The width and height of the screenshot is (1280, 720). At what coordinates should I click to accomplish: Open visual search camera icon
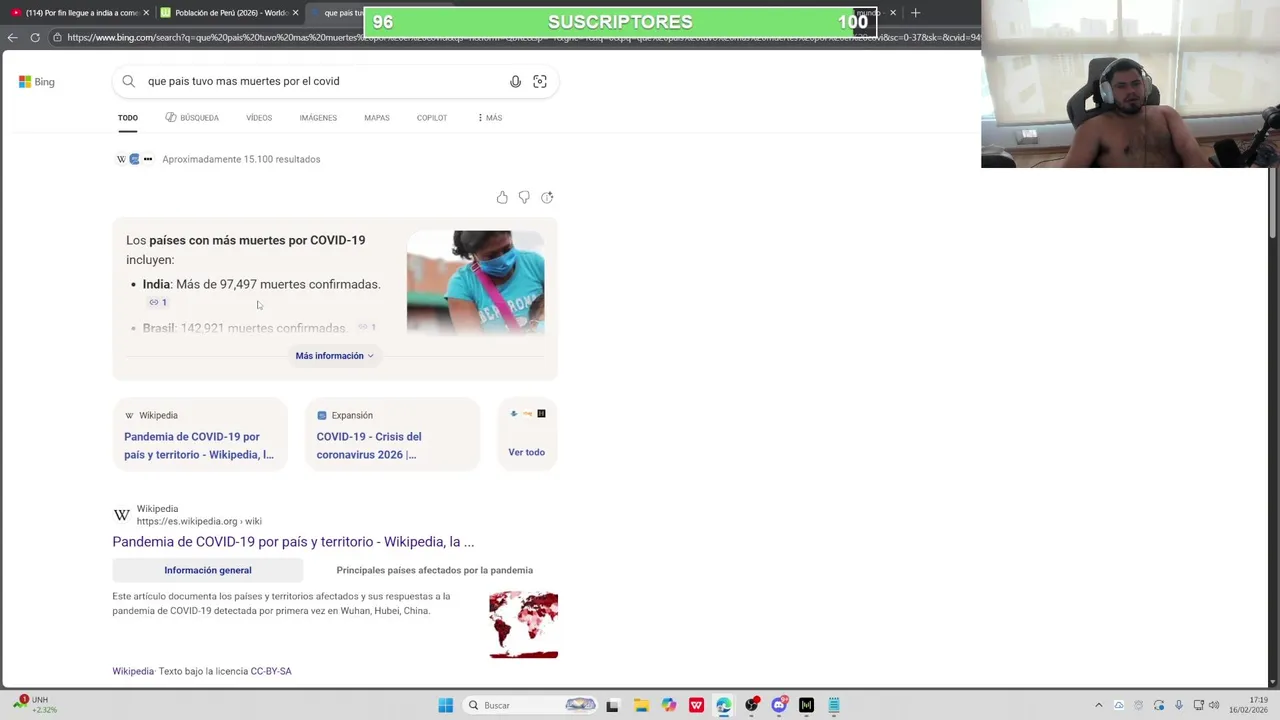click(x=540, y=82)
